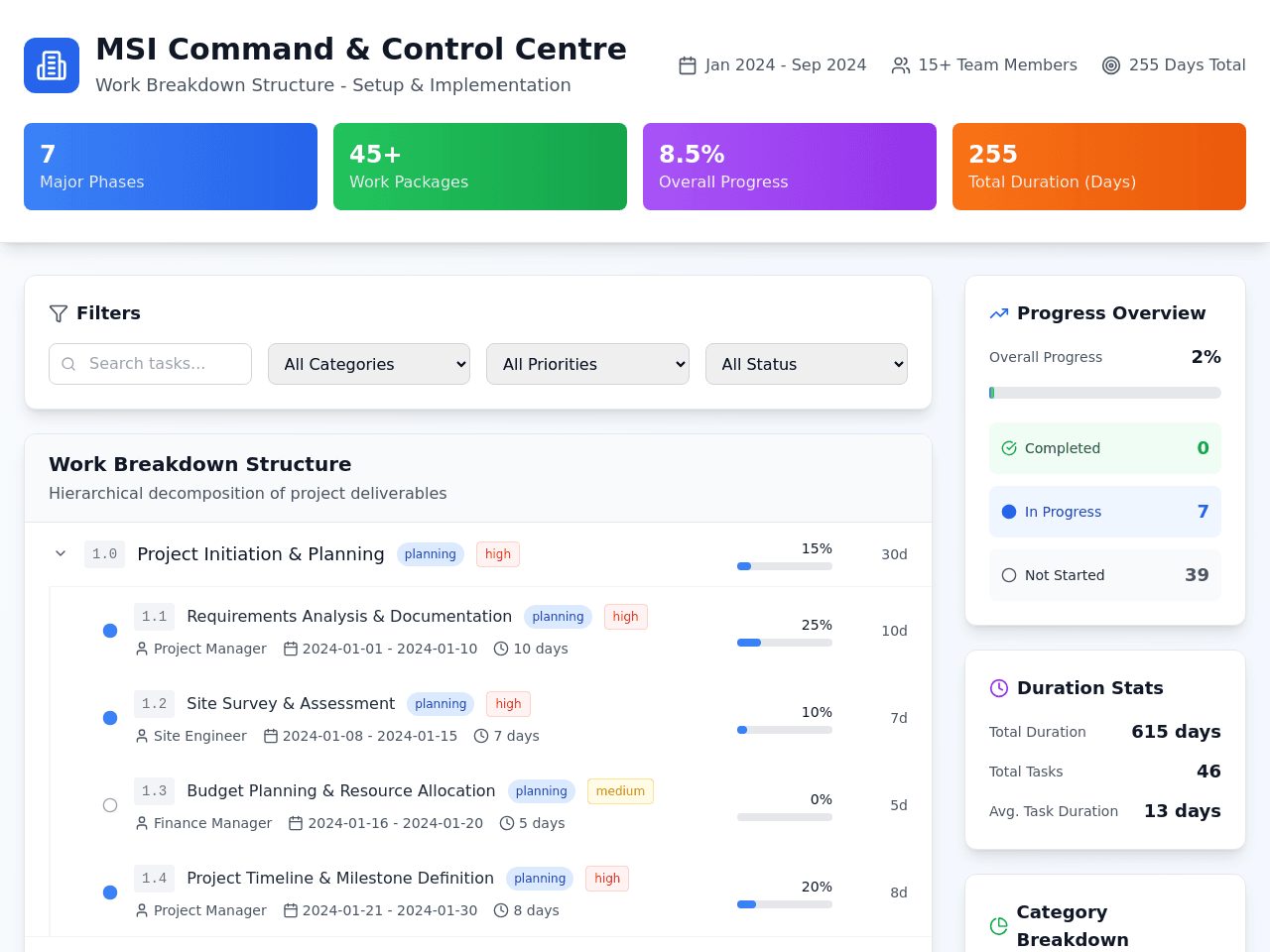
Task: Click the clock icon beside 10 days
Action: pos(501,649)
